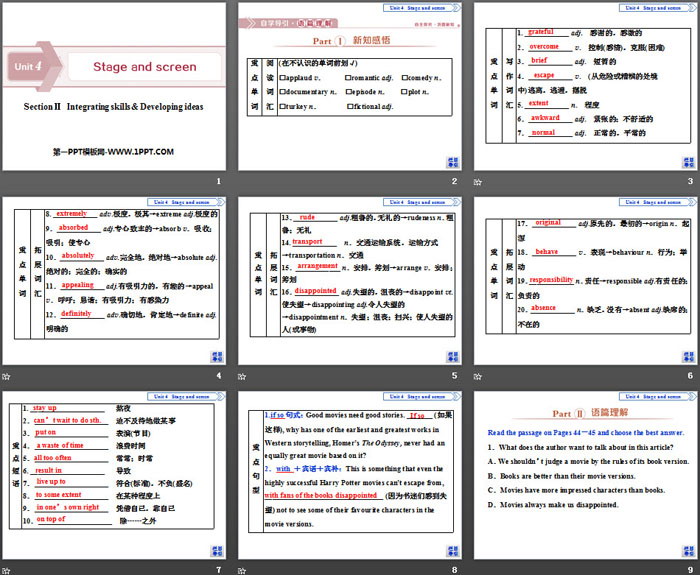Click the blue corner button on slide 3

click(x=690, y=160)
